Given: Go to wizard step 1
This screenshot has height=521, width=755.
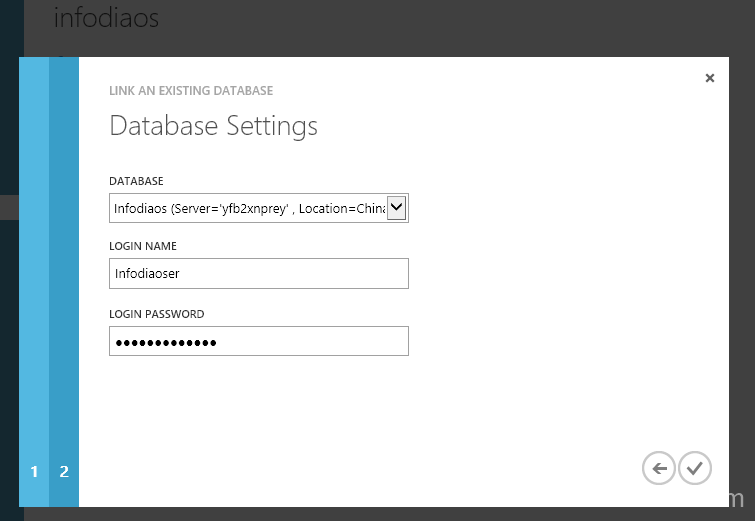Looking at the screenshot, I should (34, 471).
